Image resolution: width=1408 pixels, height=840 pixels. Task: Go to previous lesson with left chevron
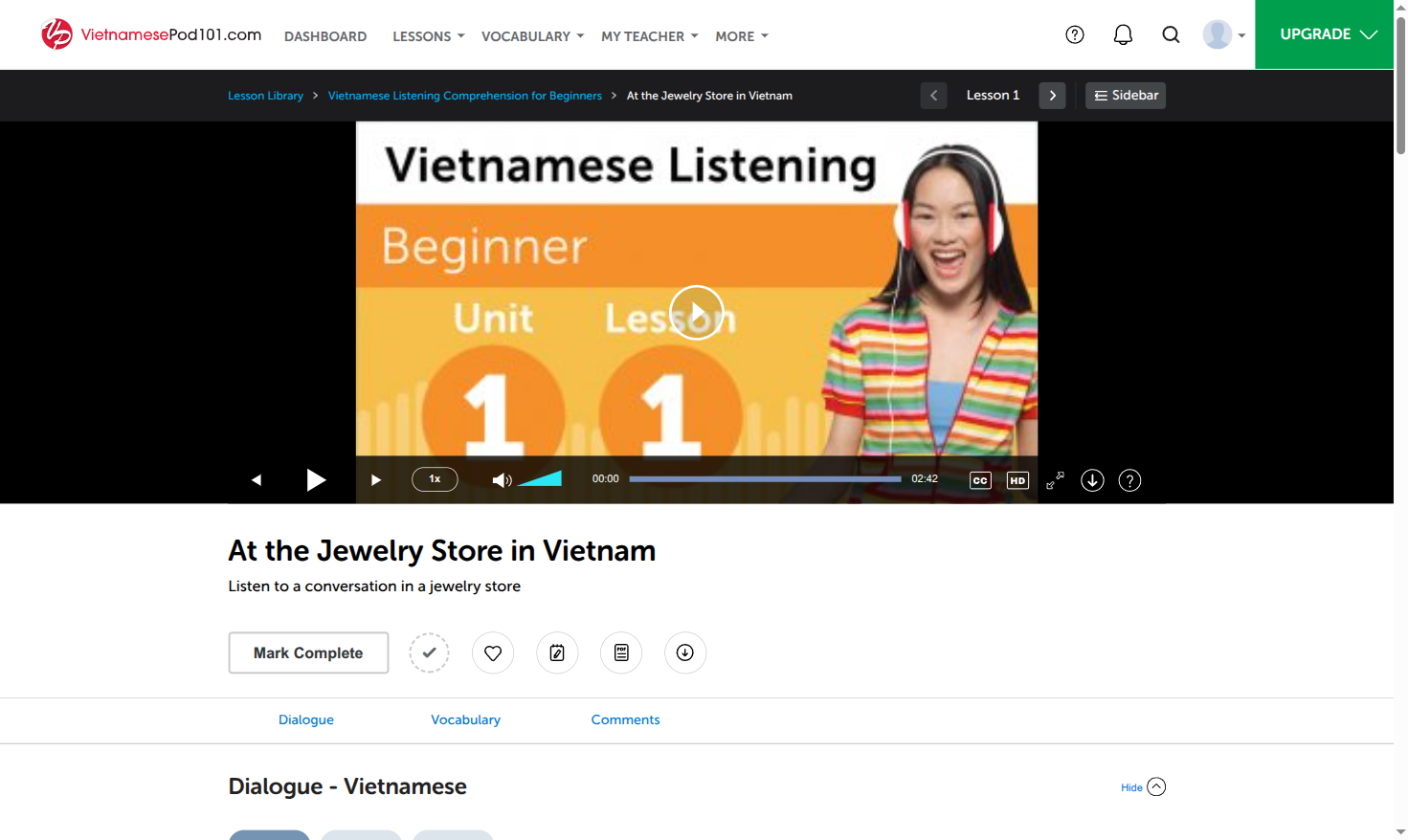pyautogui.click(x=933, y=96)
